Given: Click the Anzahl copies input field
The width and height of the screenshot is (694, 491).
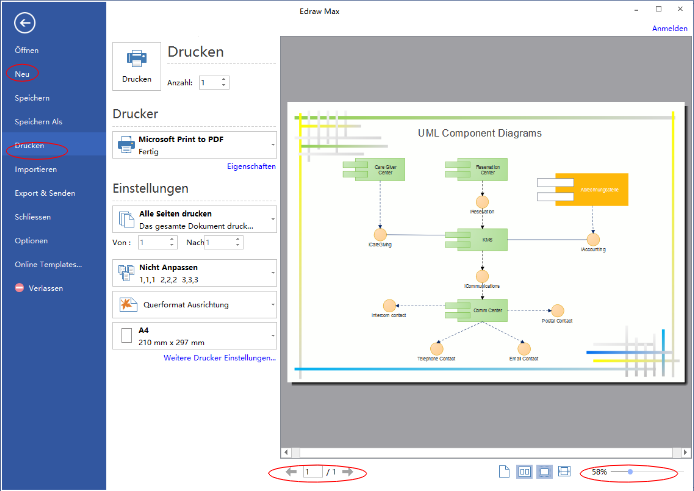Looking at the screenshot, I should pos(209,82).
